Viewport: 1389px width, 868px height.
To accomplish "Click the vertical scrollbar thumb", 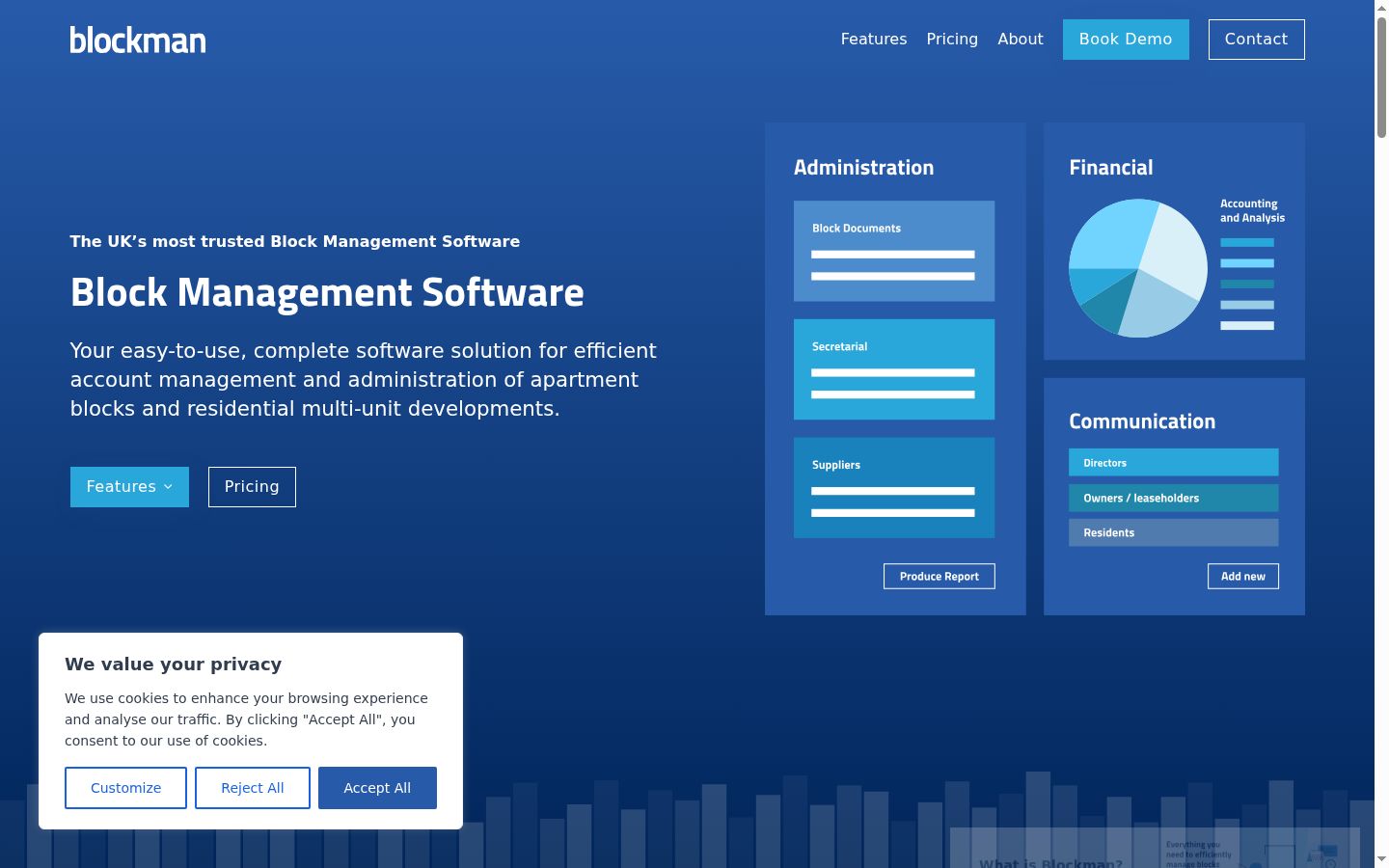I will pos(1381,77).
